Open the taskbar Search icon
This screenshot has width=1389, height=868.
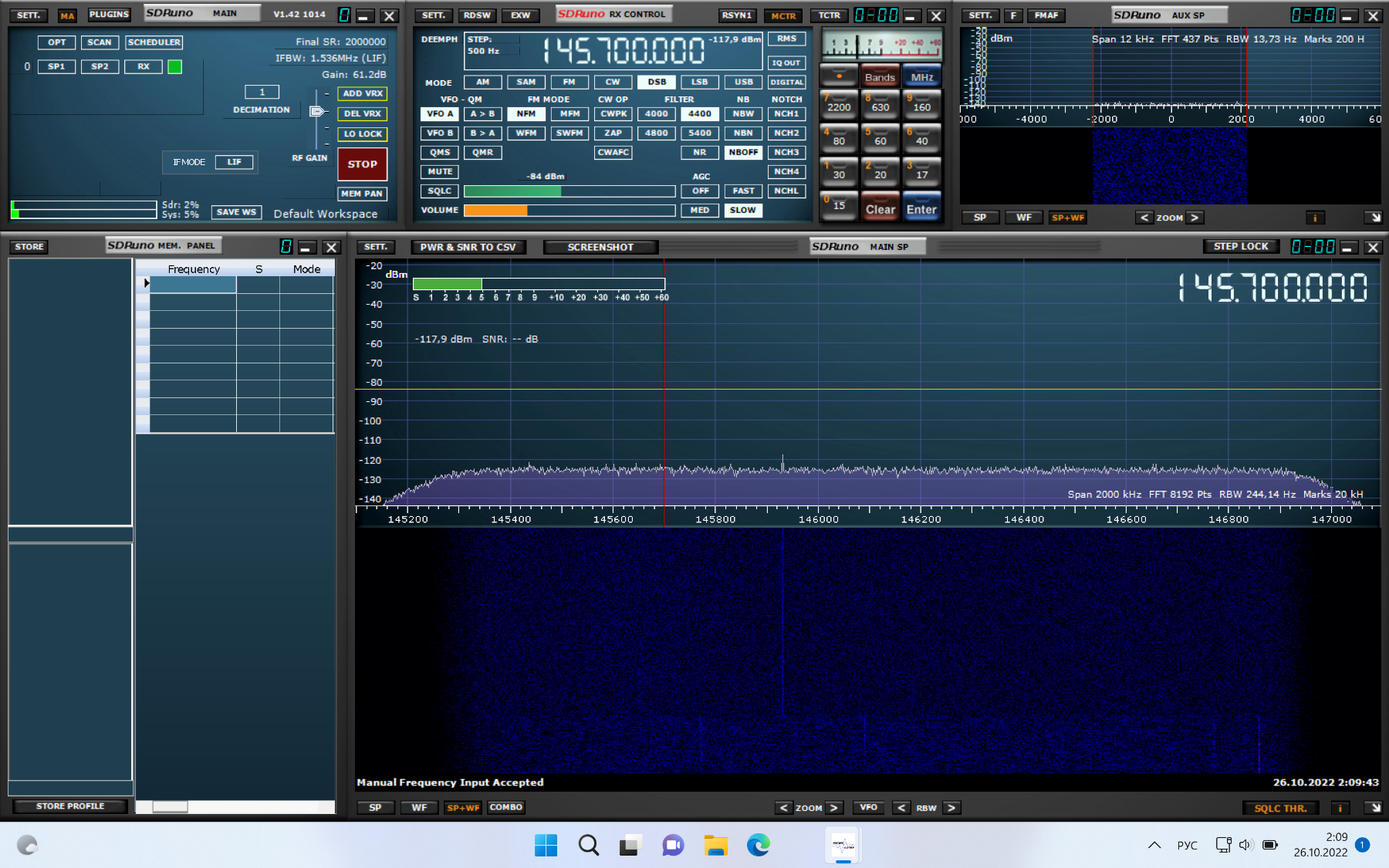click(x=589, y=846)
